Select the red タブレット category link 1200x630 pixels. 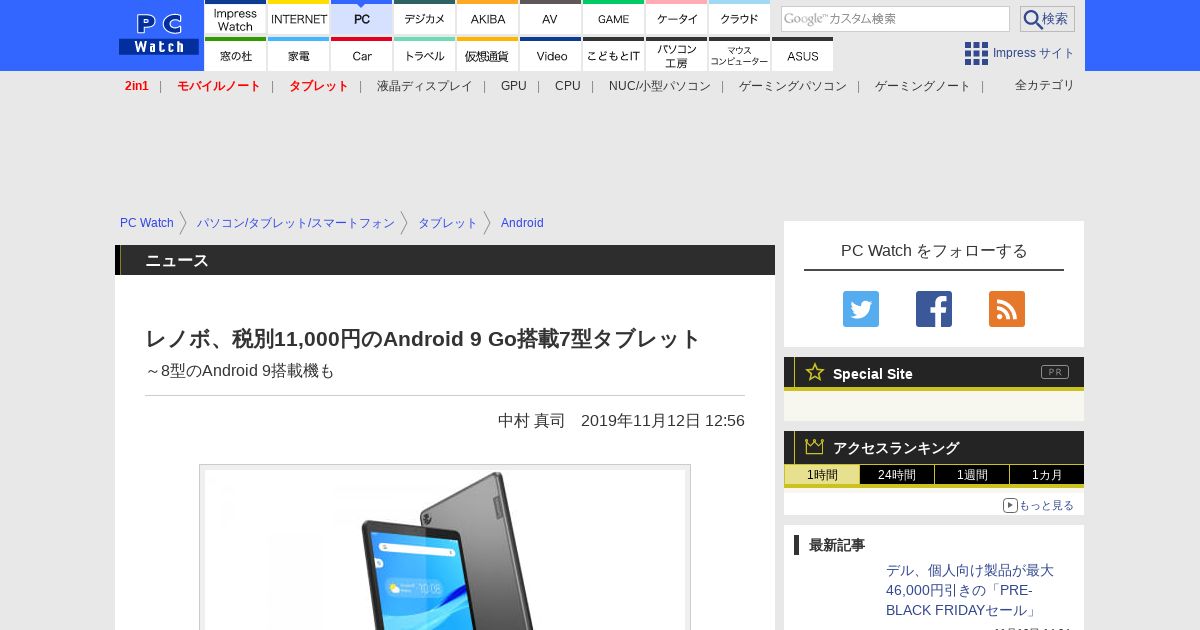coord(319,86)
